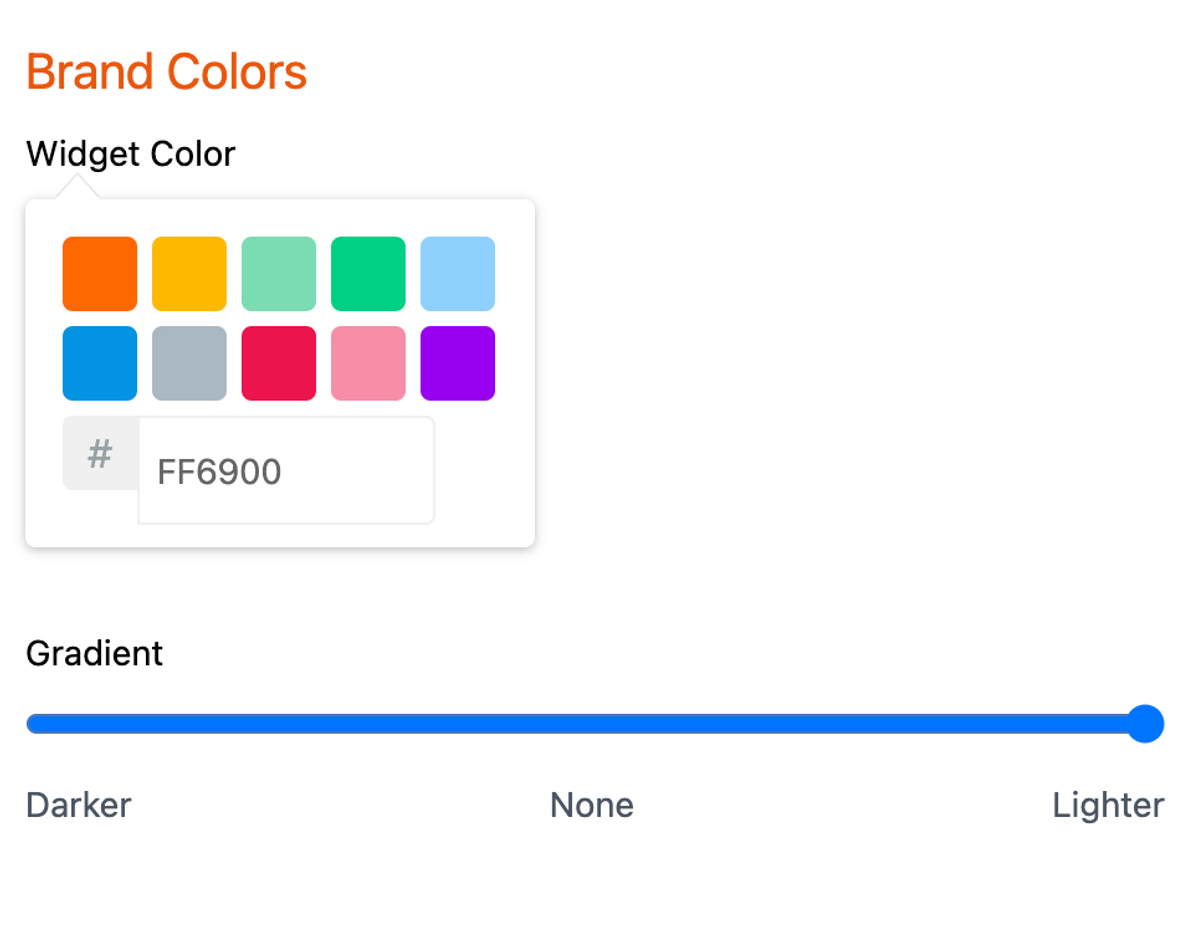This screenshot has width=1200, height=942.
Task: Pick the amber yellow color swatch
Action: tap(189, 274)
